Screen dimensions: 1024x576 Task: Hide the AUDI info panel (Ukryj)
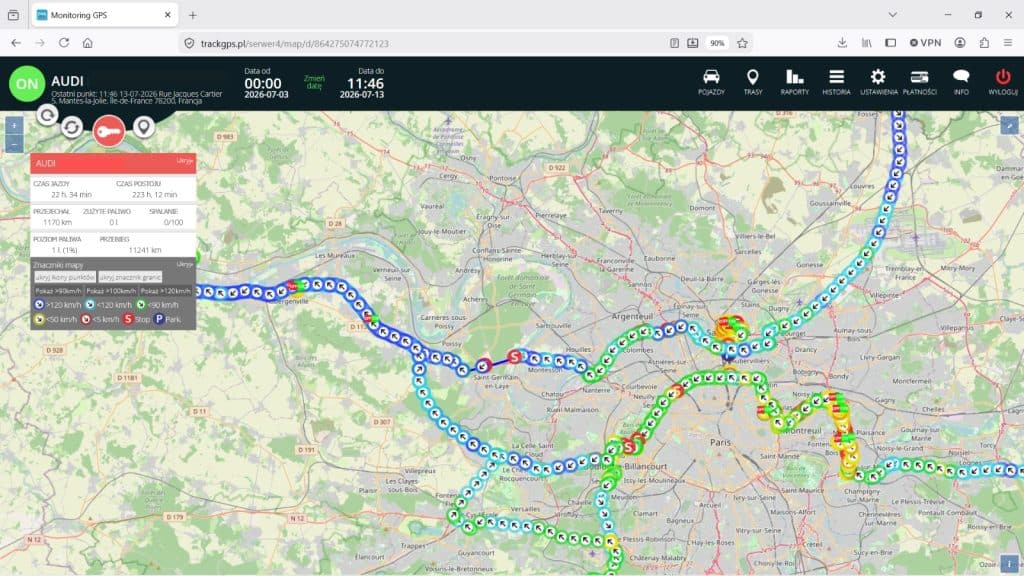184,161
